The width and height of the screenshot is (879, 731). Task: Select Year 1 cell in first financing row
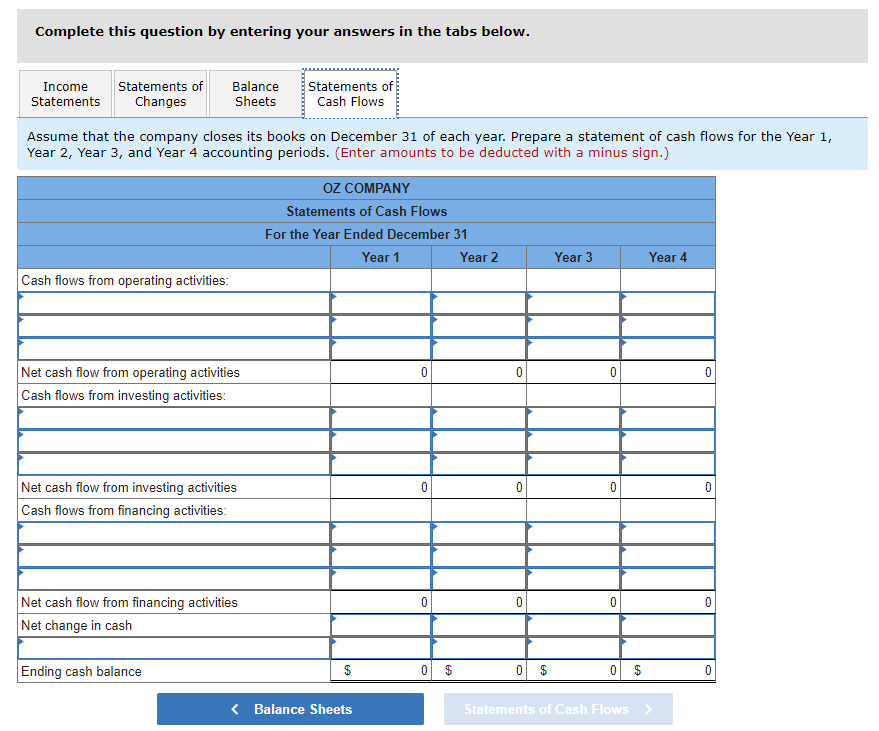pos(381,533)
